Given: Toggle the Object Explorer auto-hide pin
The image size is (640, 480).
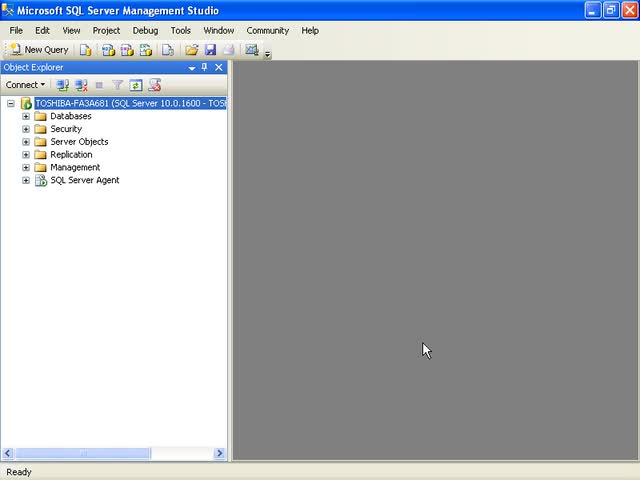Looking at the screenshot, I should (x=204, y=67).
